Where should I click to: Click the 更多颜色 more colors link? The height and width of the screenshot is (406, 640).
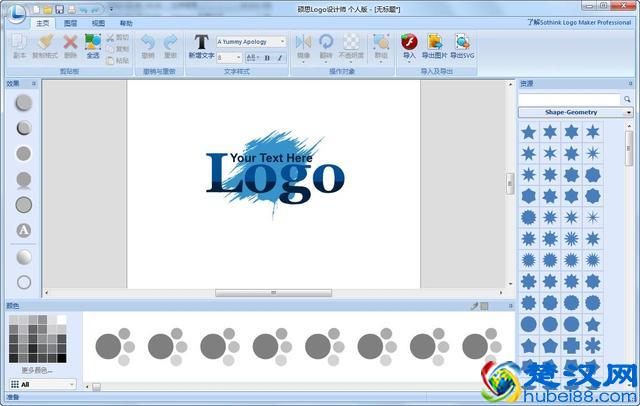click(37, 371)
